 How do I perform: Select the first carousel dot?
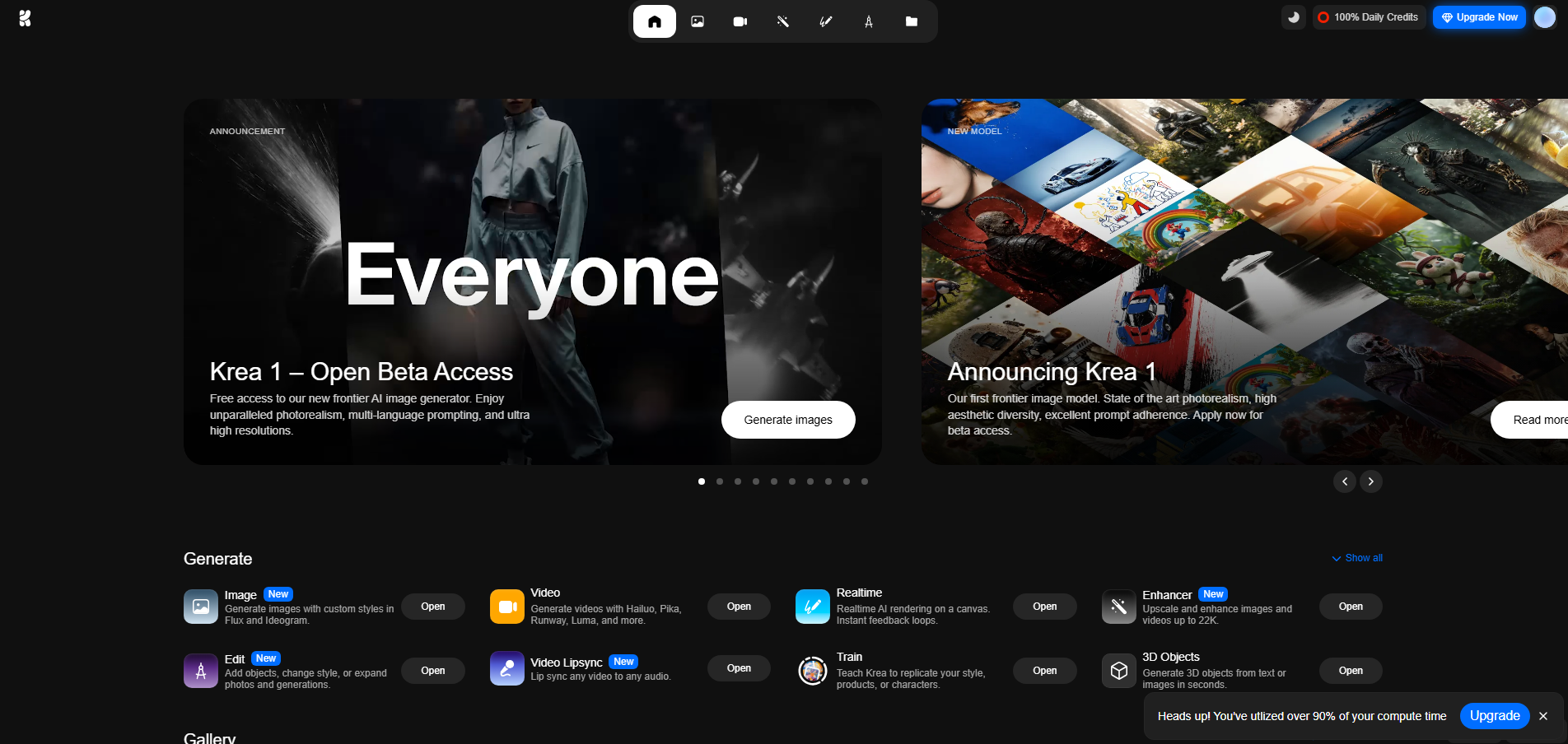click(x=702, y=481)
